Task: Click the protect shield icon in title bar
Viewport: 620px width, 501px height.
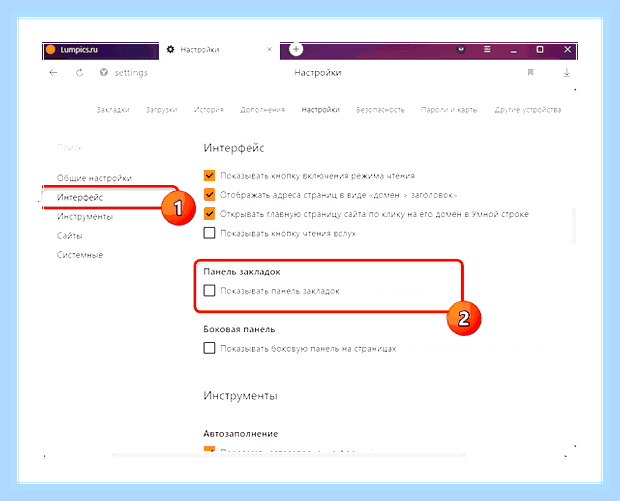Action: pos(461,49)
